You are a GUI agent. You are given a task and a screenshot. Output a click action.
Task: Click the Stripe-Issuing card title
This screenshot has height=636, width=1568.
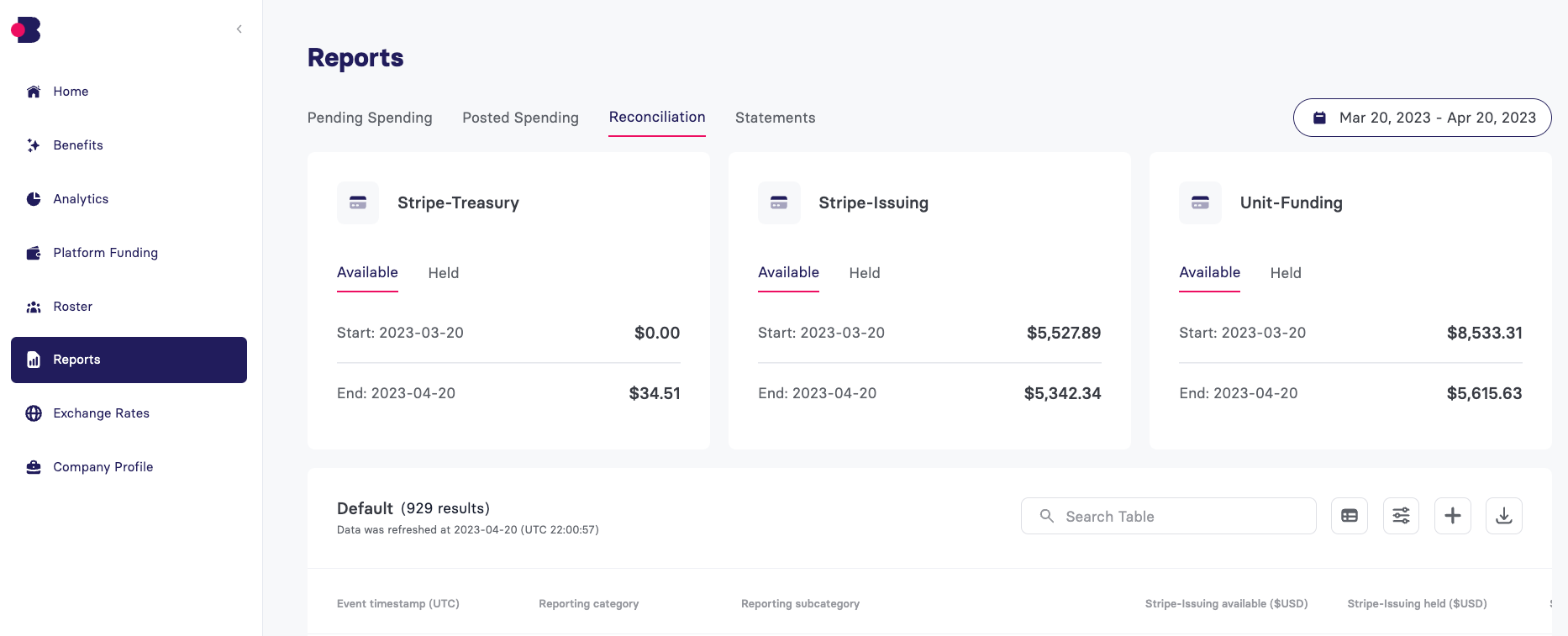pyautogui.click(x=874, y=202)
